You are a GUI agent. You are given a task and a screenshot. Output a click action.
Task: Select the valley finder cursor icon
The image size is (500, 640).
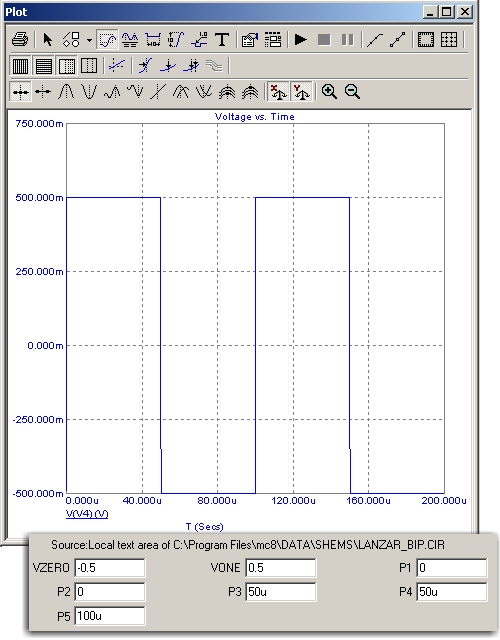click(x=89, y=91)
